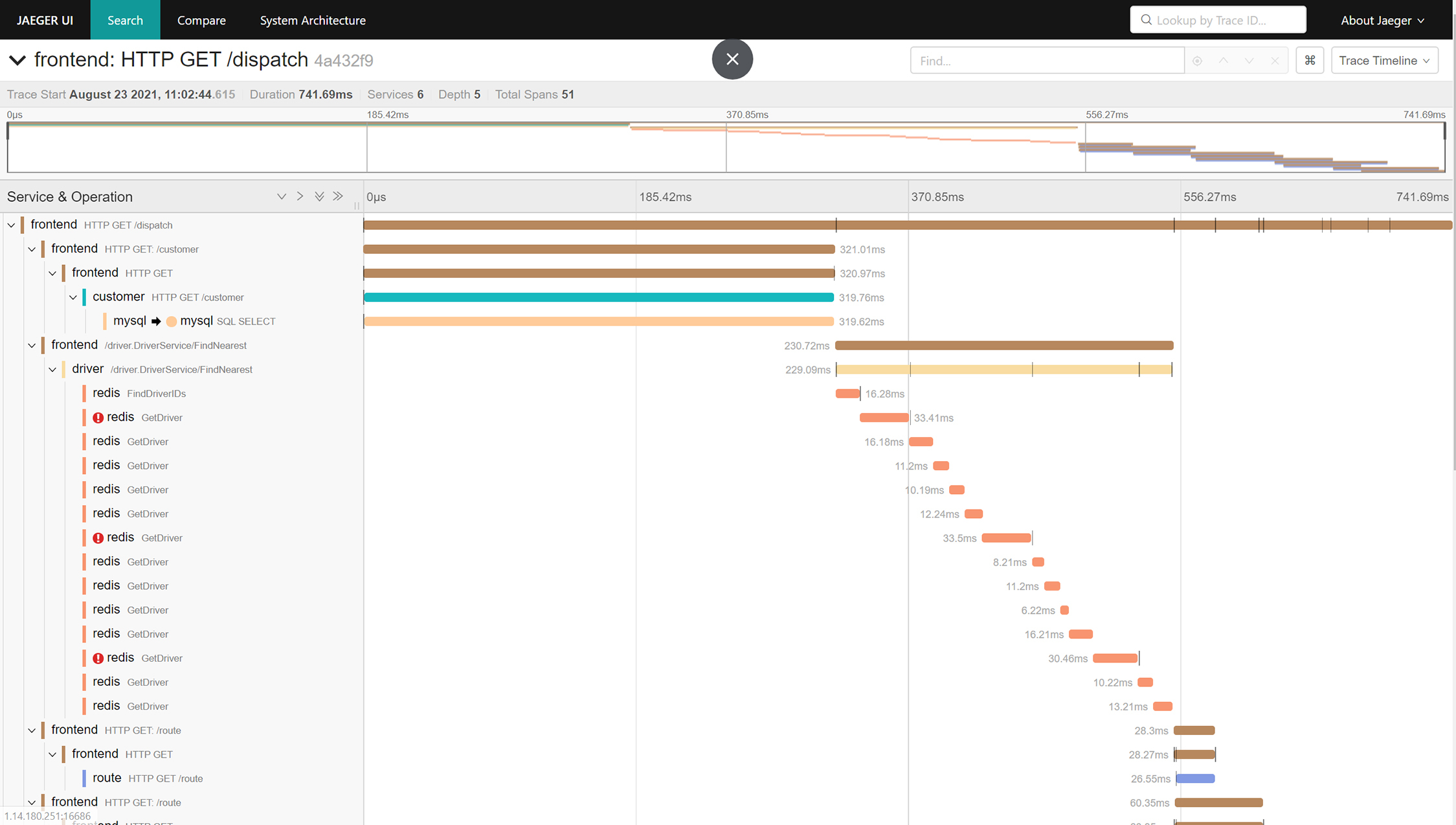The image size is (1456, 825).
Task: Click the collapse one level chevron
Action: (x=300, y=196)
